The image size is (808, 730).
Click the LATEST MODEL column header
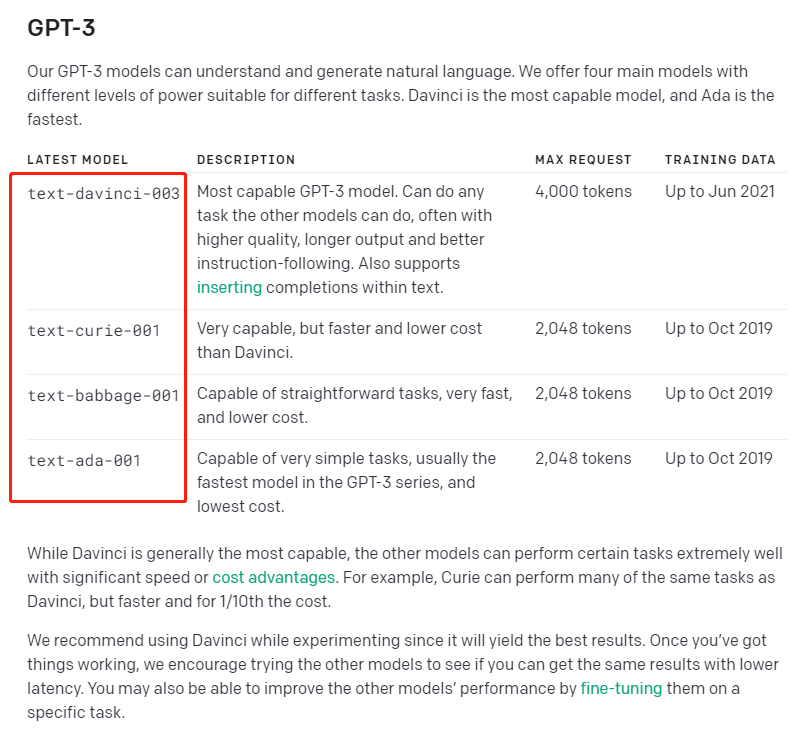[x=78, y=160]
